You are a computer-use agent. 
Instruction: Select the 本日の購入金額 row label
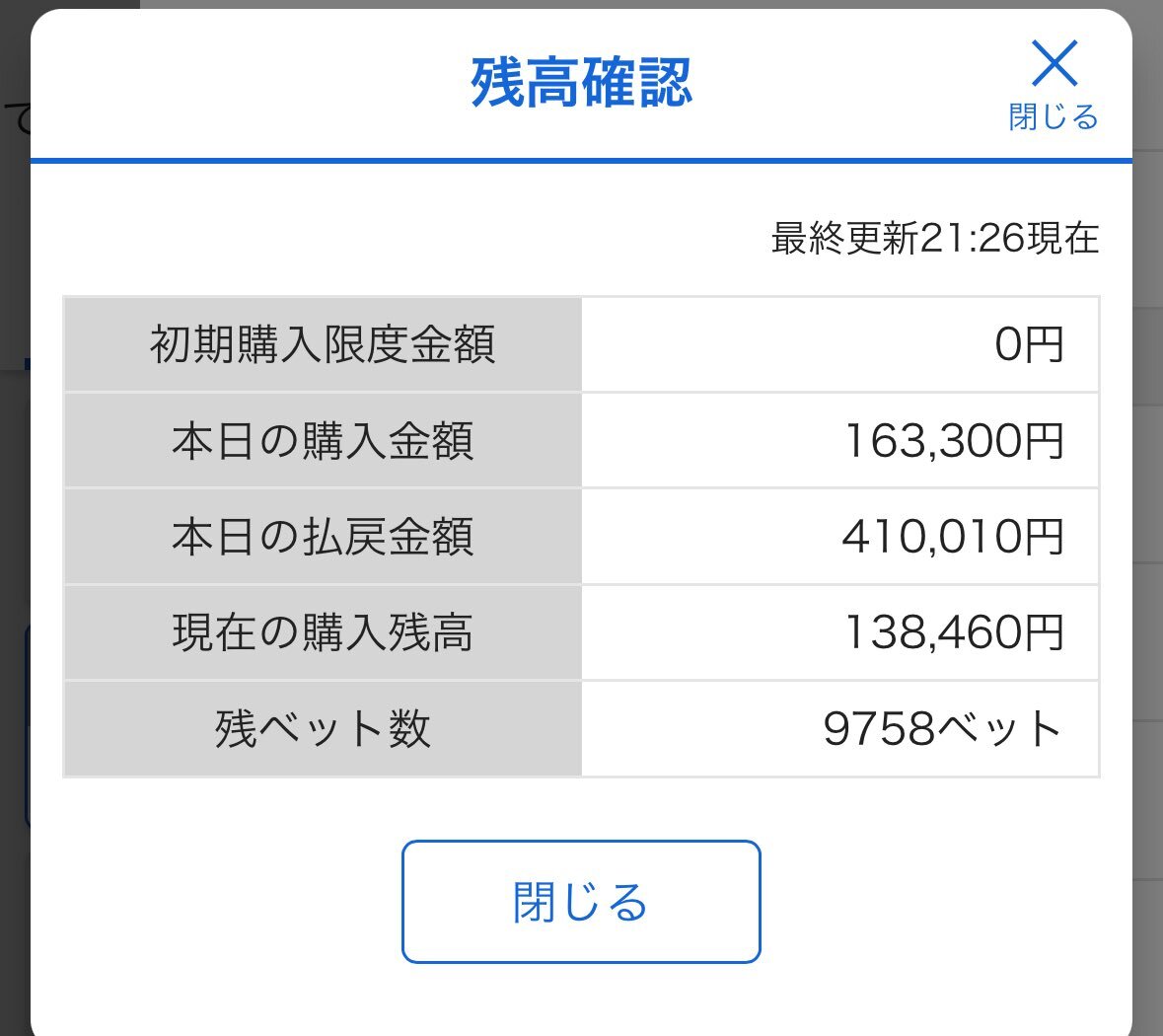click(x=323, y=441)
